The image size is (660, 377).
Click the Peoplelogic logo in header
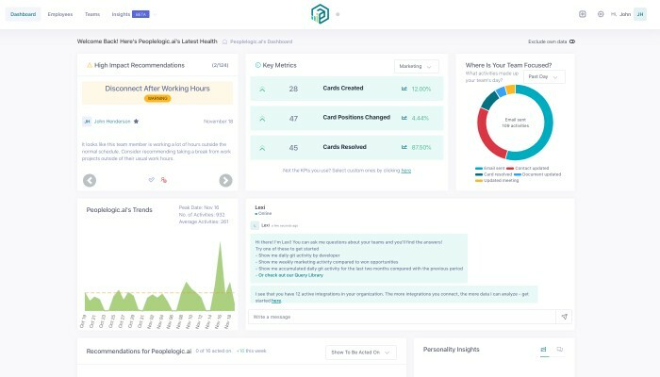(320, 14)
